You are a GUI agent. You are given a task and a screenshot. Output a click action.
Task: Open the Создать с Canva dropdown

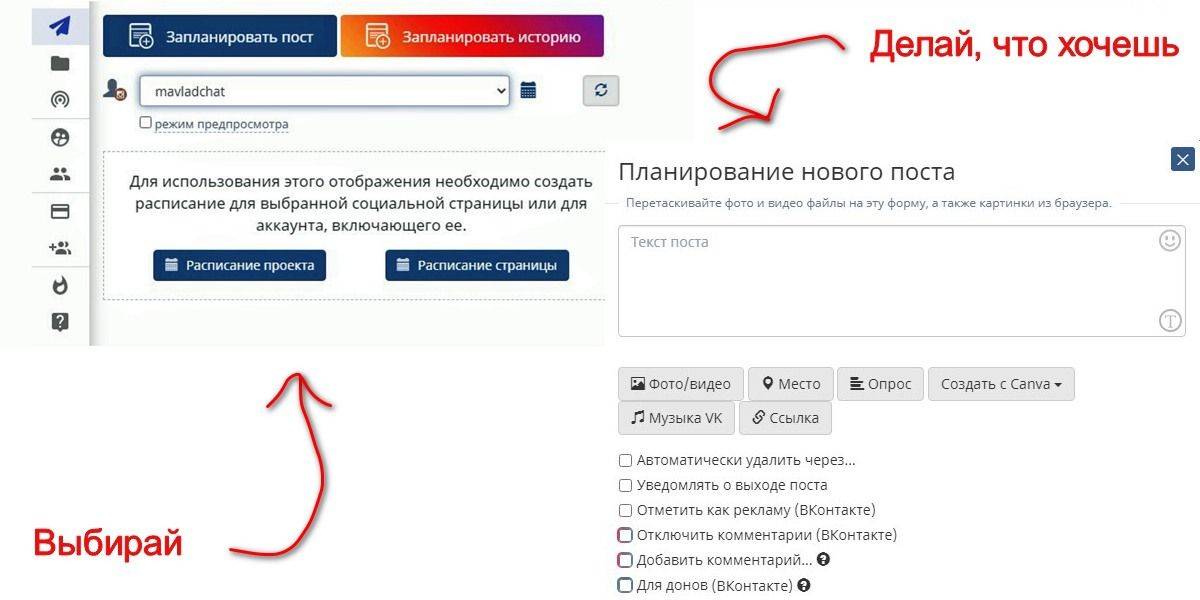[1001, 384]
